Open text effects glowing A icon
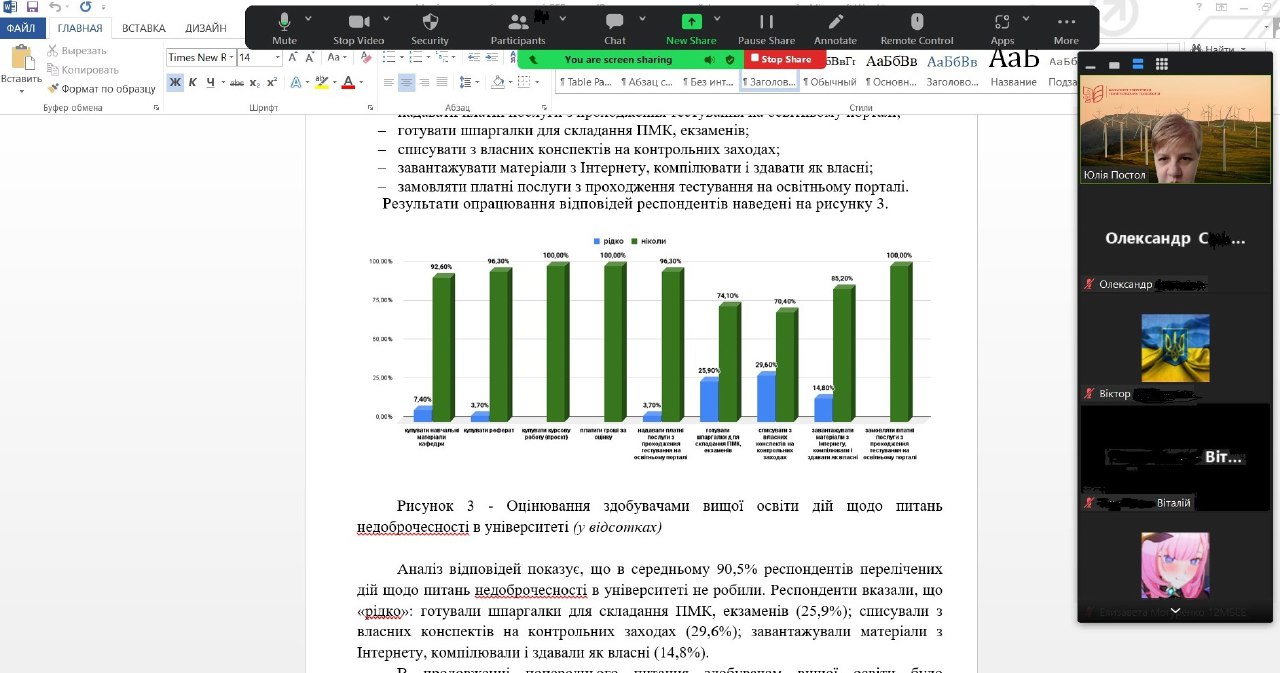Screen dimensions: 1280x673 coord(296,82)
